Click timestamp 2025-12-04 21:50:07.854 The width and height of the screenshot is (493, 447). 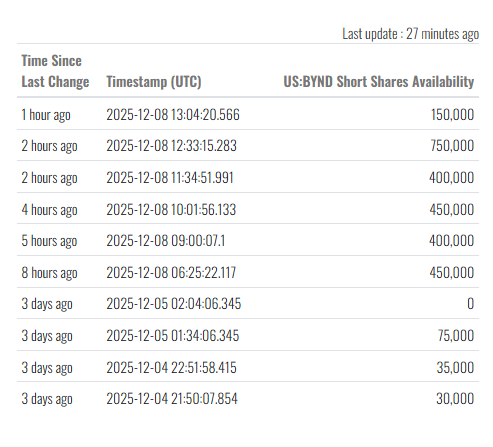pos(172,399)
